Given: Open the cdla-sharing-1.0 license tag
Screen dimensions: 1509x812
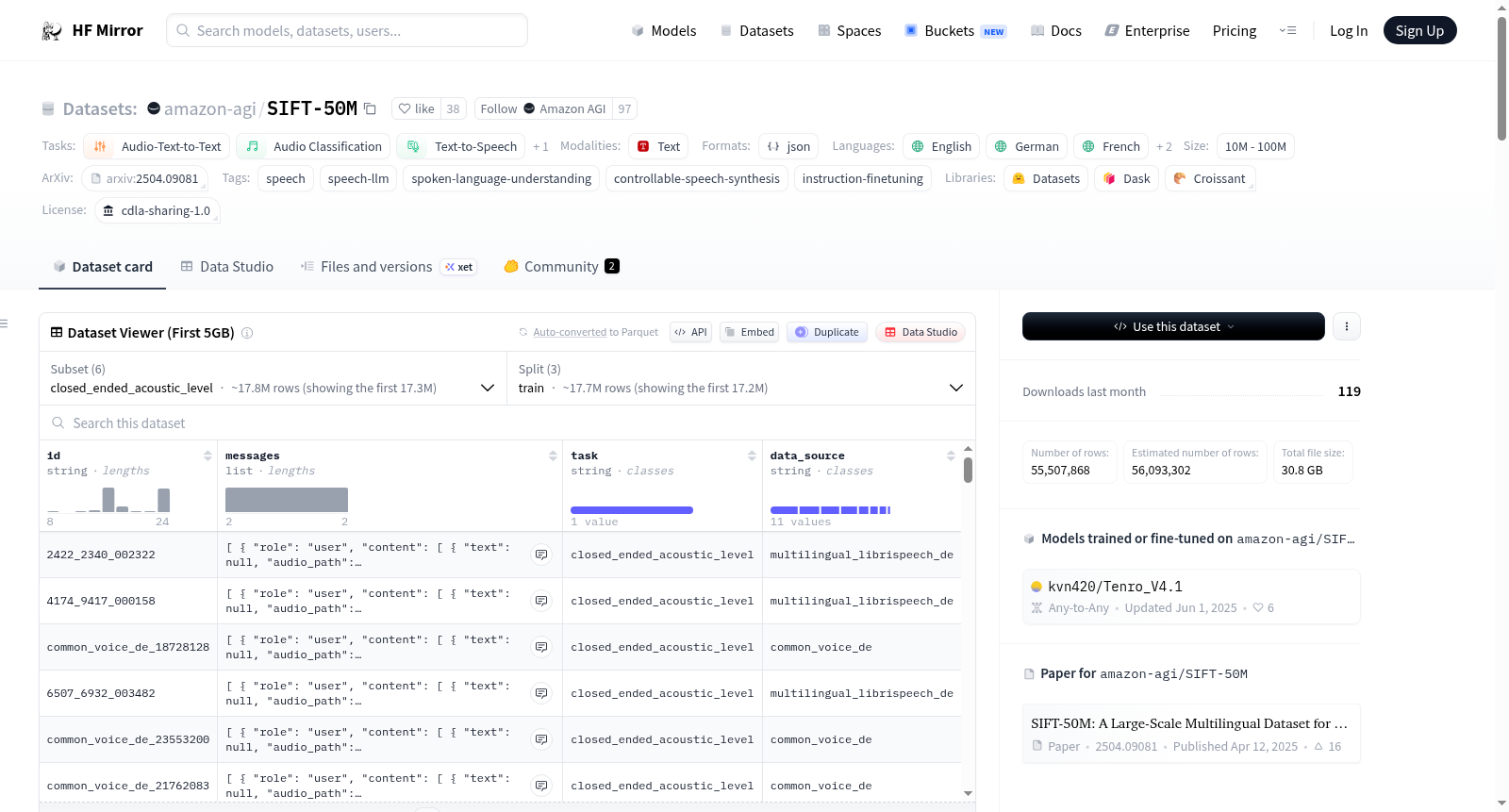Looking at the screenshot, I should [157, 210].
